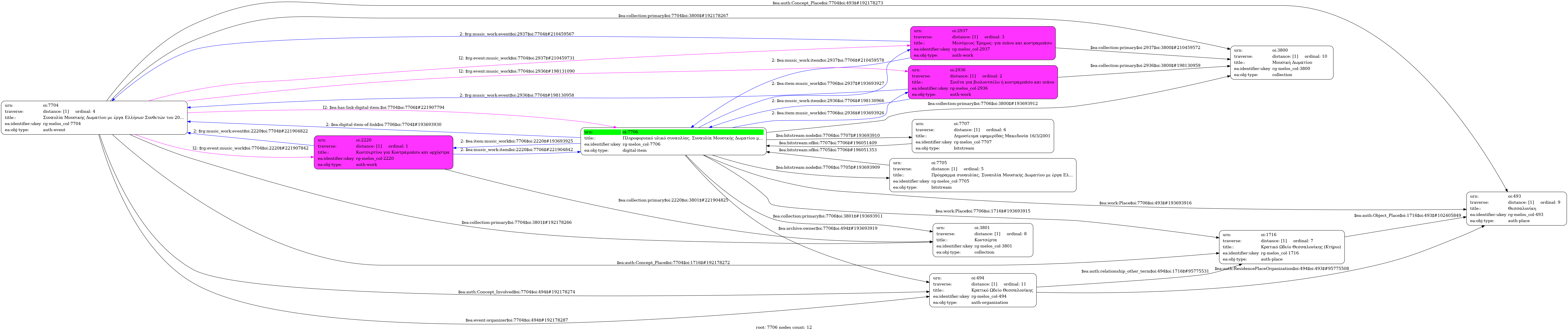
Task: Click the $ea:digital-item-of:link edge label
Action: (384, 124)
